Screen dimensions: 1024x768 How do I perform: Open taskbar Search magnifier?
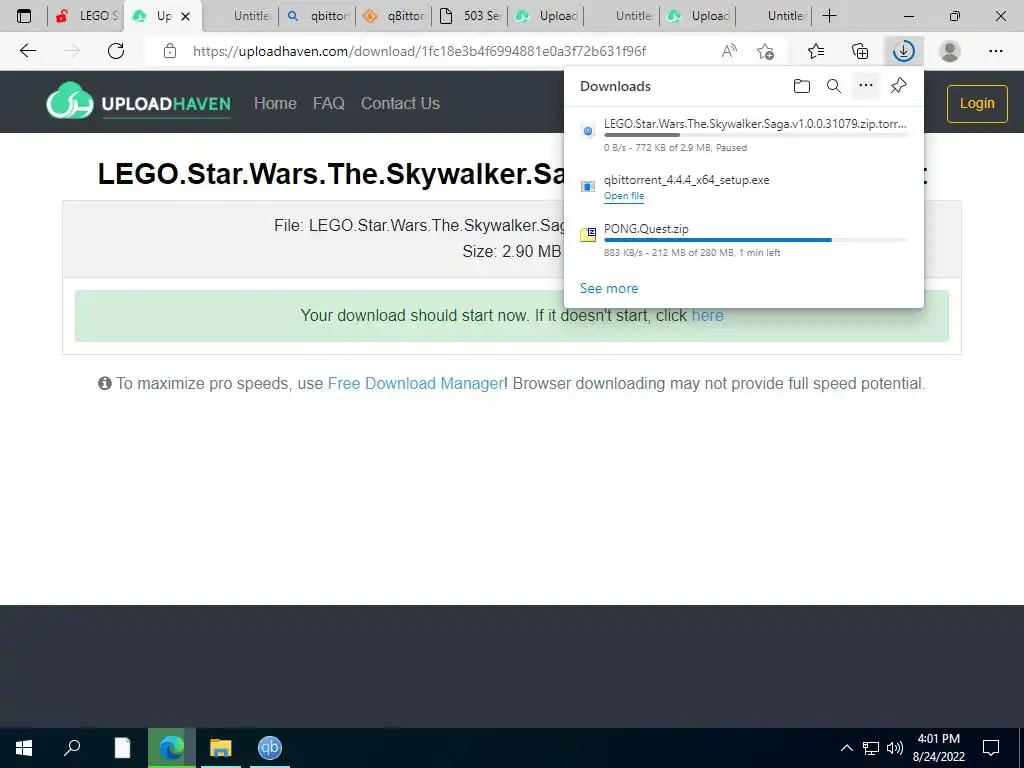[x=72, y=748]
